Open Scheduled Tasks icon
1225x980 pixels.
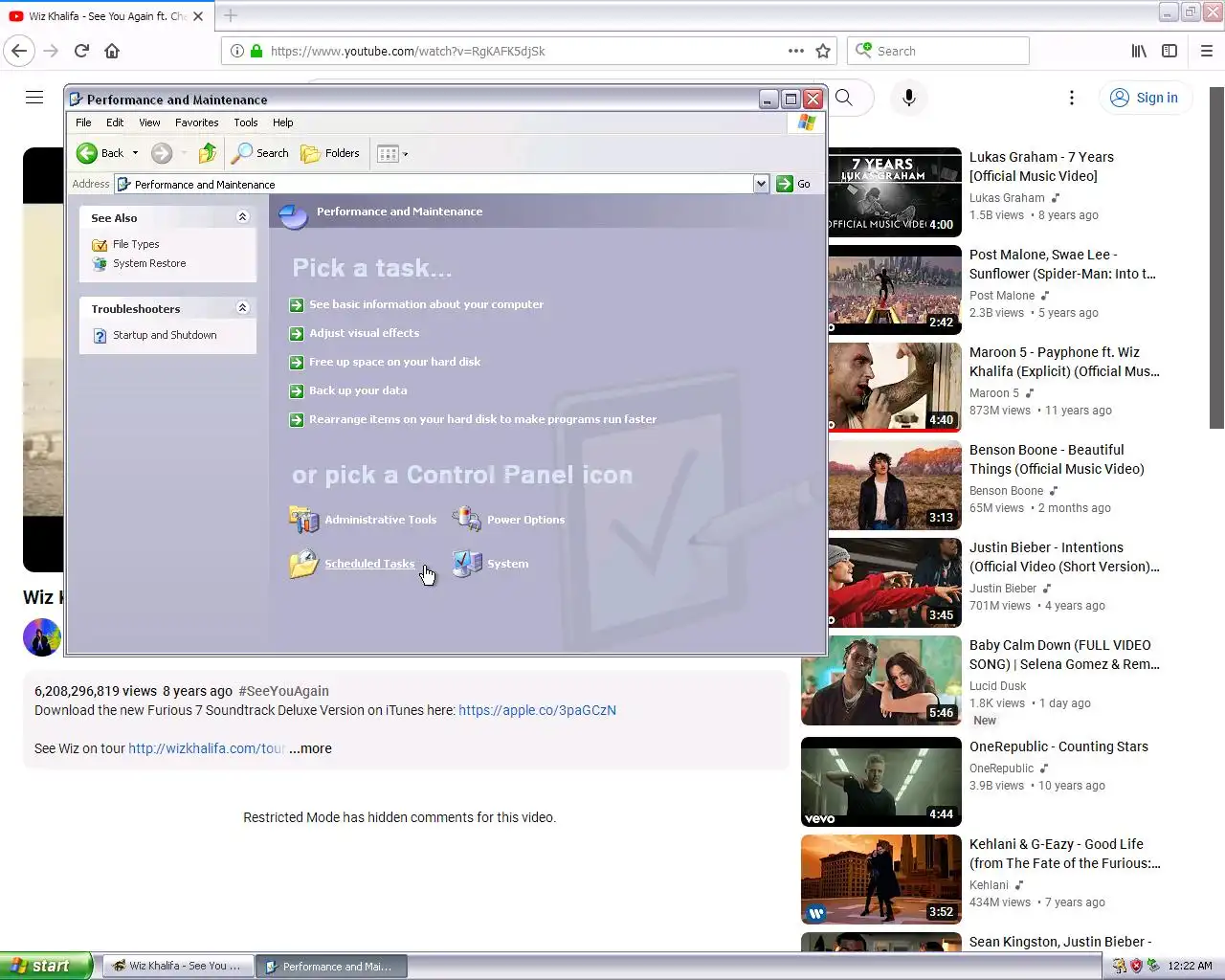[353, 564]
